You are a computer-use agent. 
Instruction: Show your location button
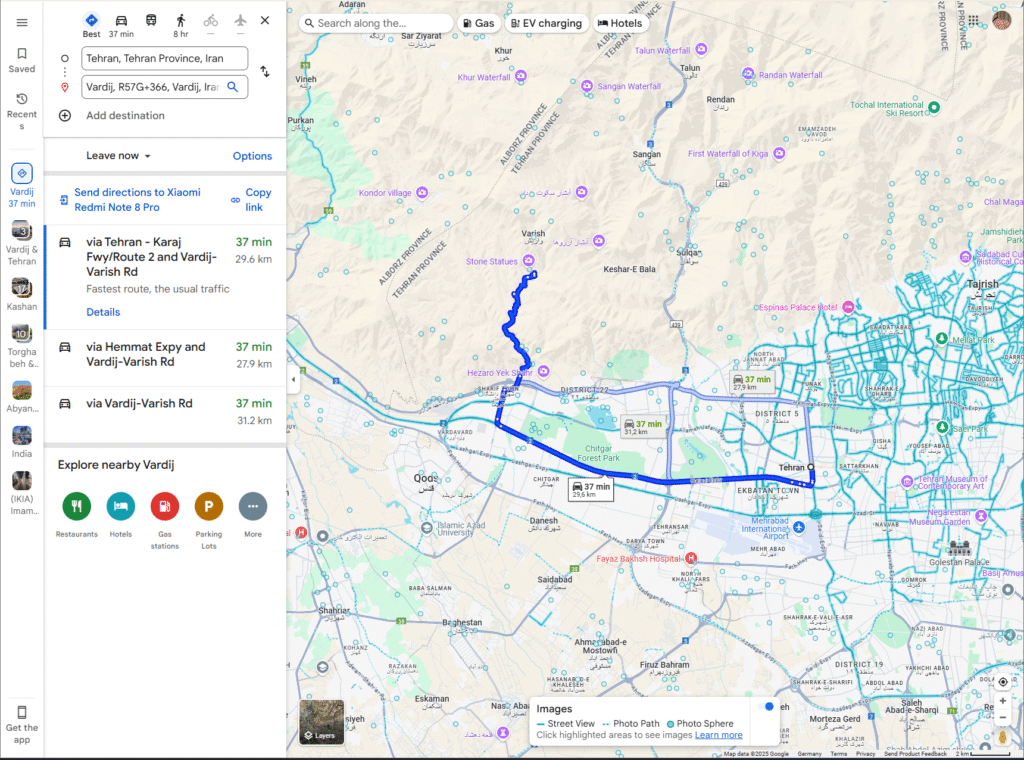pos(1002,682)
